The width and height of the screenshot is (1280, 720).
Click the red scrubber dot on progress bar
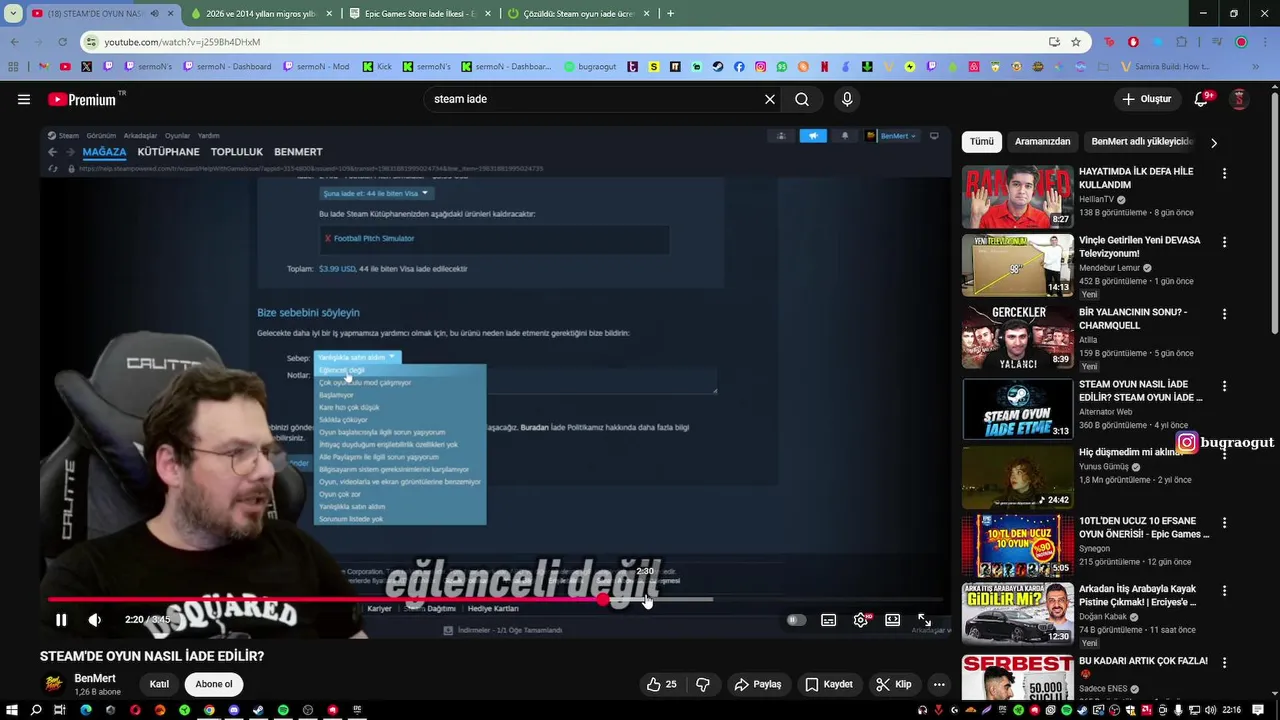pyautogui.click(x=603, y=600)
